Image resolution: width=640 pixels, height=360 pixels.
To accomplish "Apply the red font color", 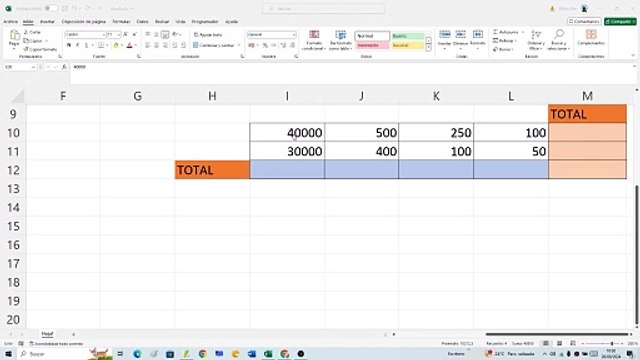I will (x=129, y=45).
